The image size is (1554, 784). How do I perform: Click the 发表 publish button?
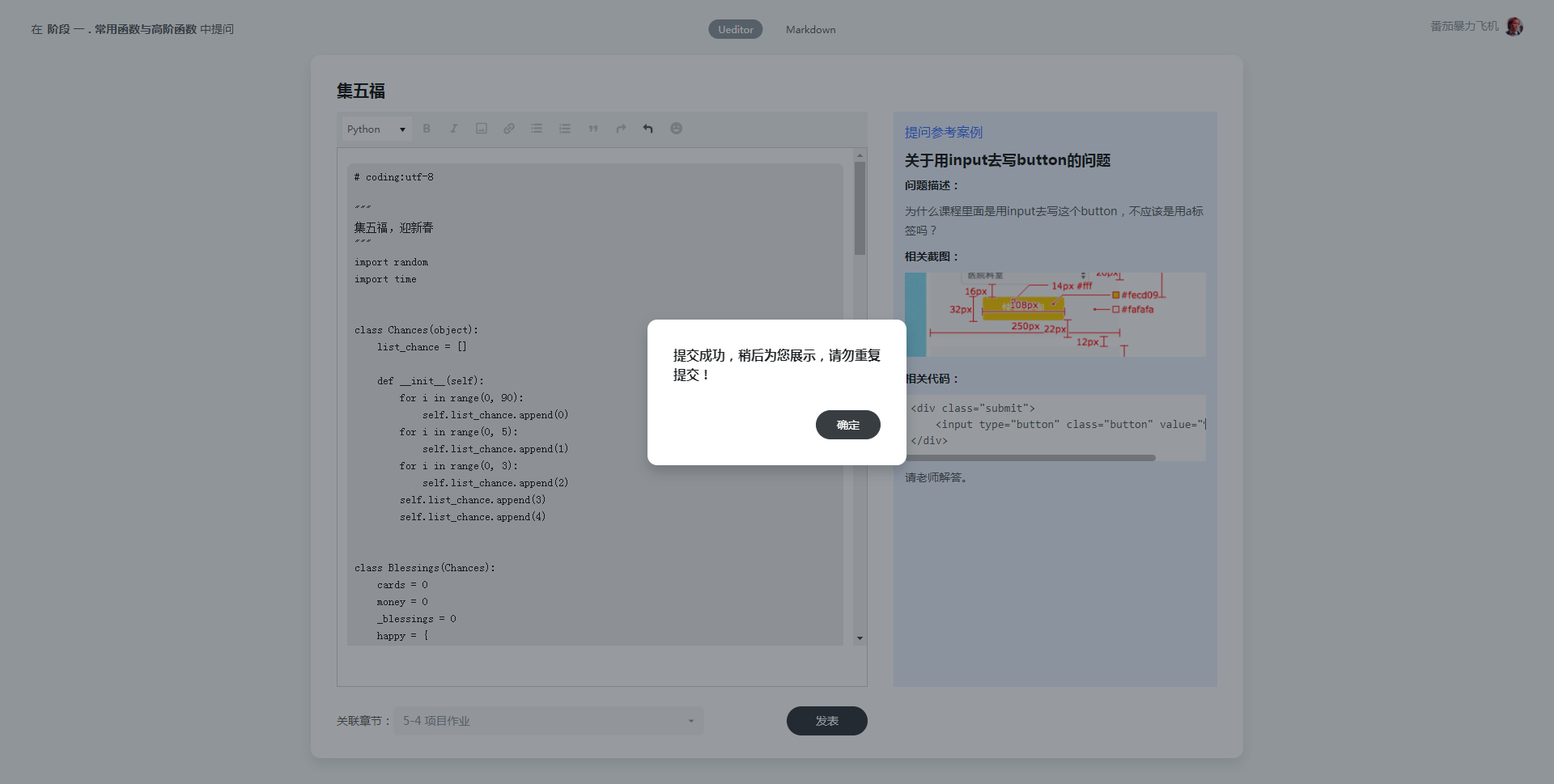(x=826, y=721)
